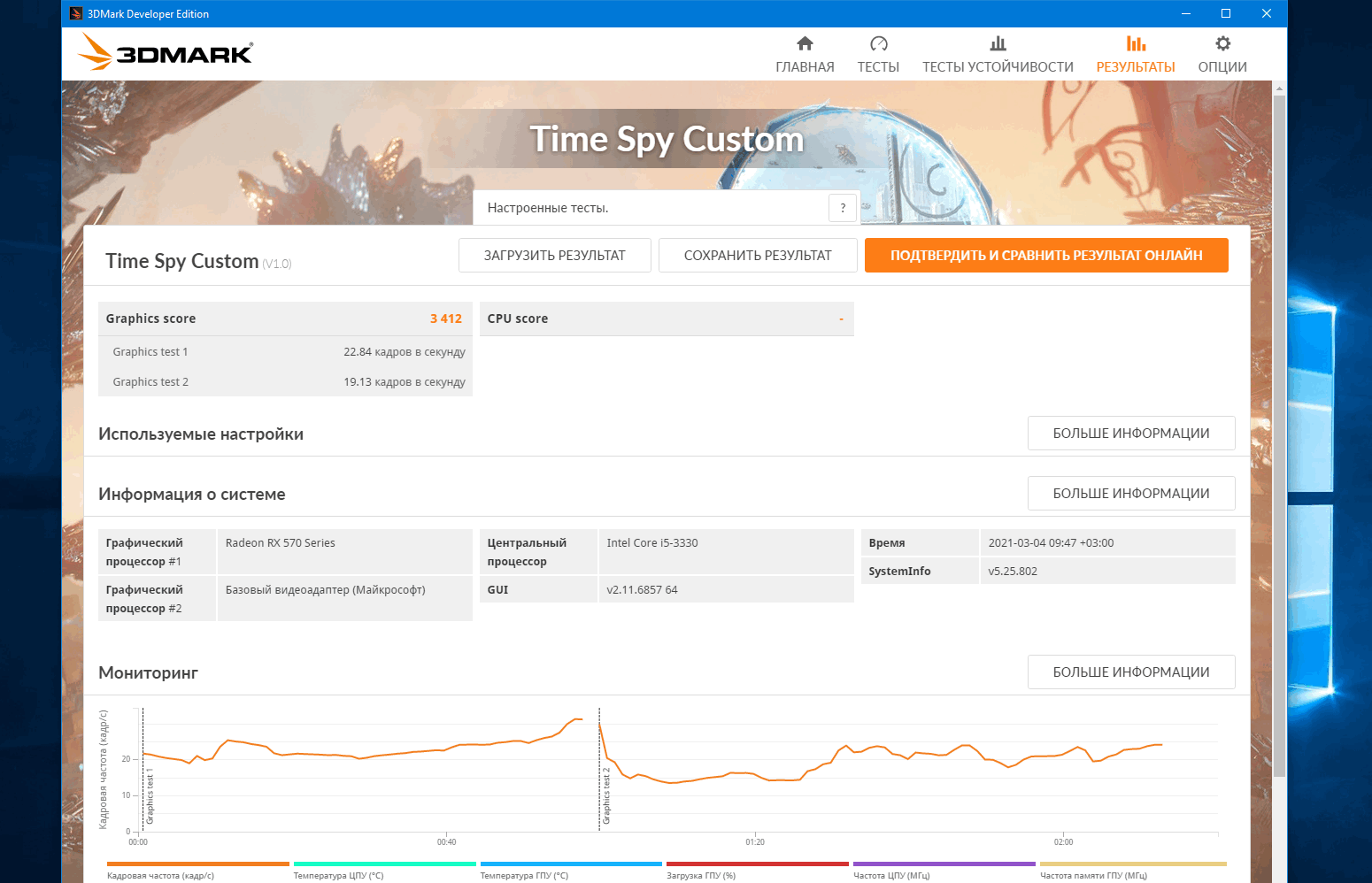Image resolution: width=1372 pixels, height=883 pixels.
Task: Open the ТЕСТЫ УСТОЙЧИВОСТИ tab
Action: click(998, 67)
